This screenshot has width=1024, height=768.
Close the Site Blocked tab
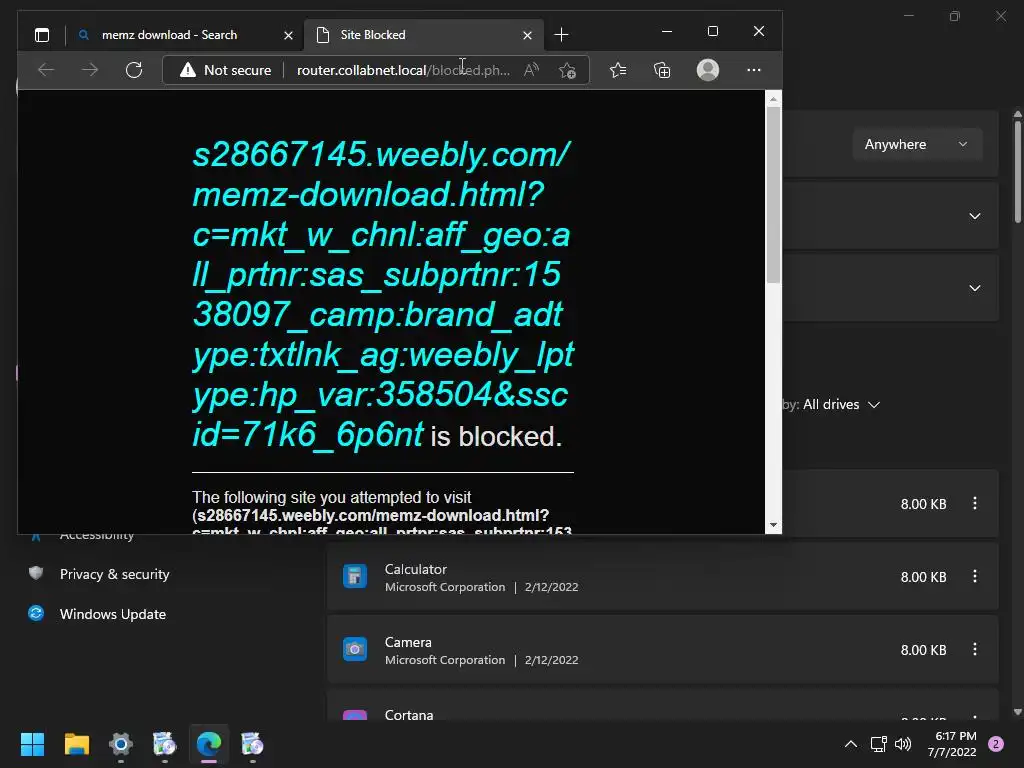pos(527,35)
